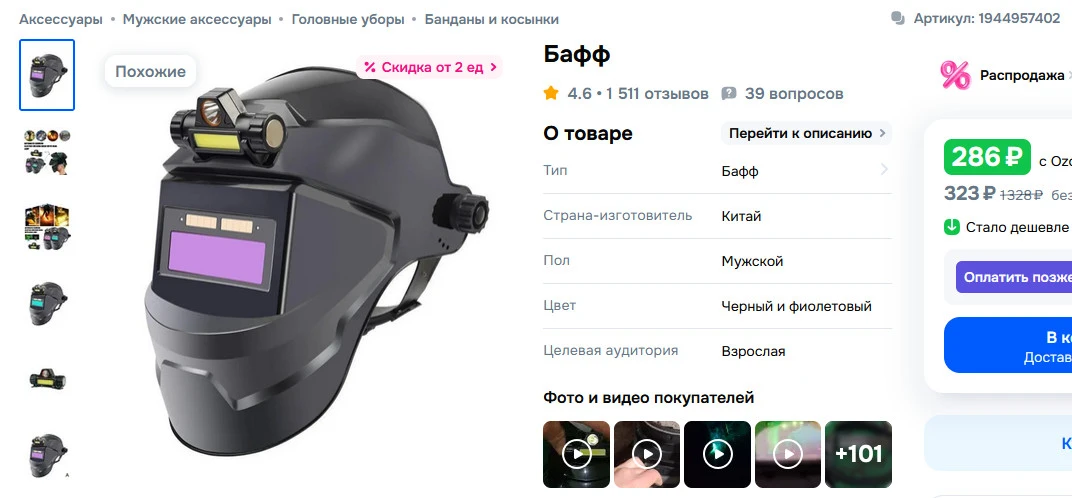Viewport: 1072px width, 498px height.
Task: Play the first customer video
Action: pos(576,454)
